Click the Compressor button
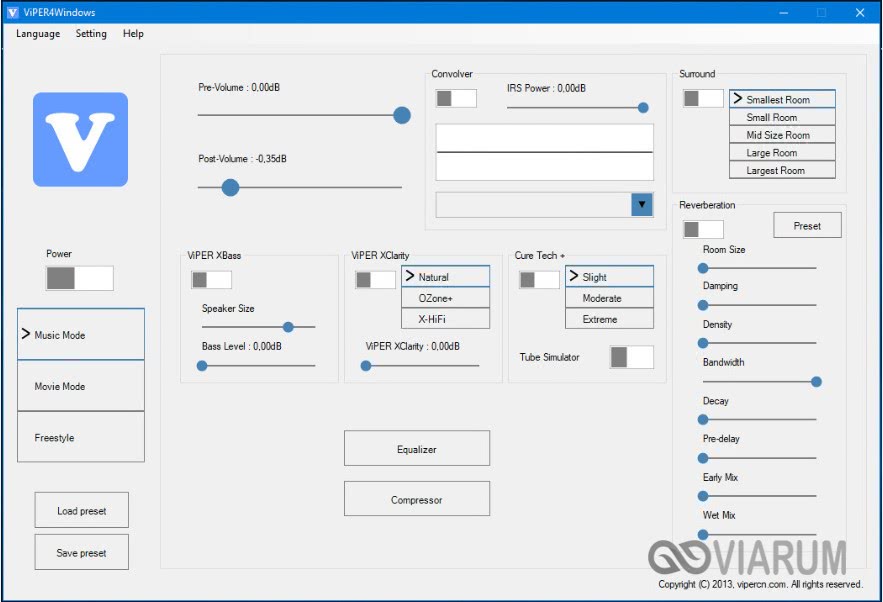Viewport: 883px width, 602px height. pyautogui.click(x=417, y=499)
